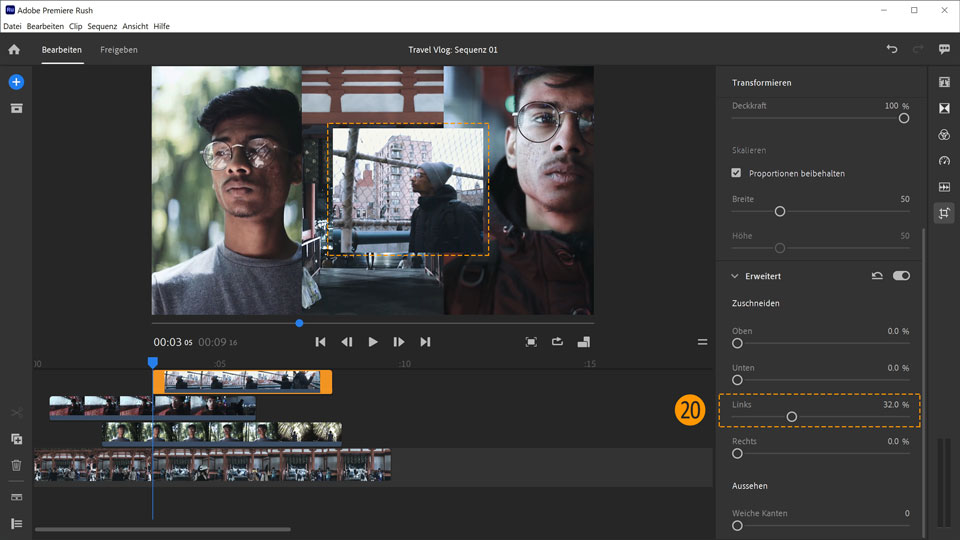Open the Transitions panel icon
Image resolution: width=960 pixels, height=540 pixels.
(944, 109)
